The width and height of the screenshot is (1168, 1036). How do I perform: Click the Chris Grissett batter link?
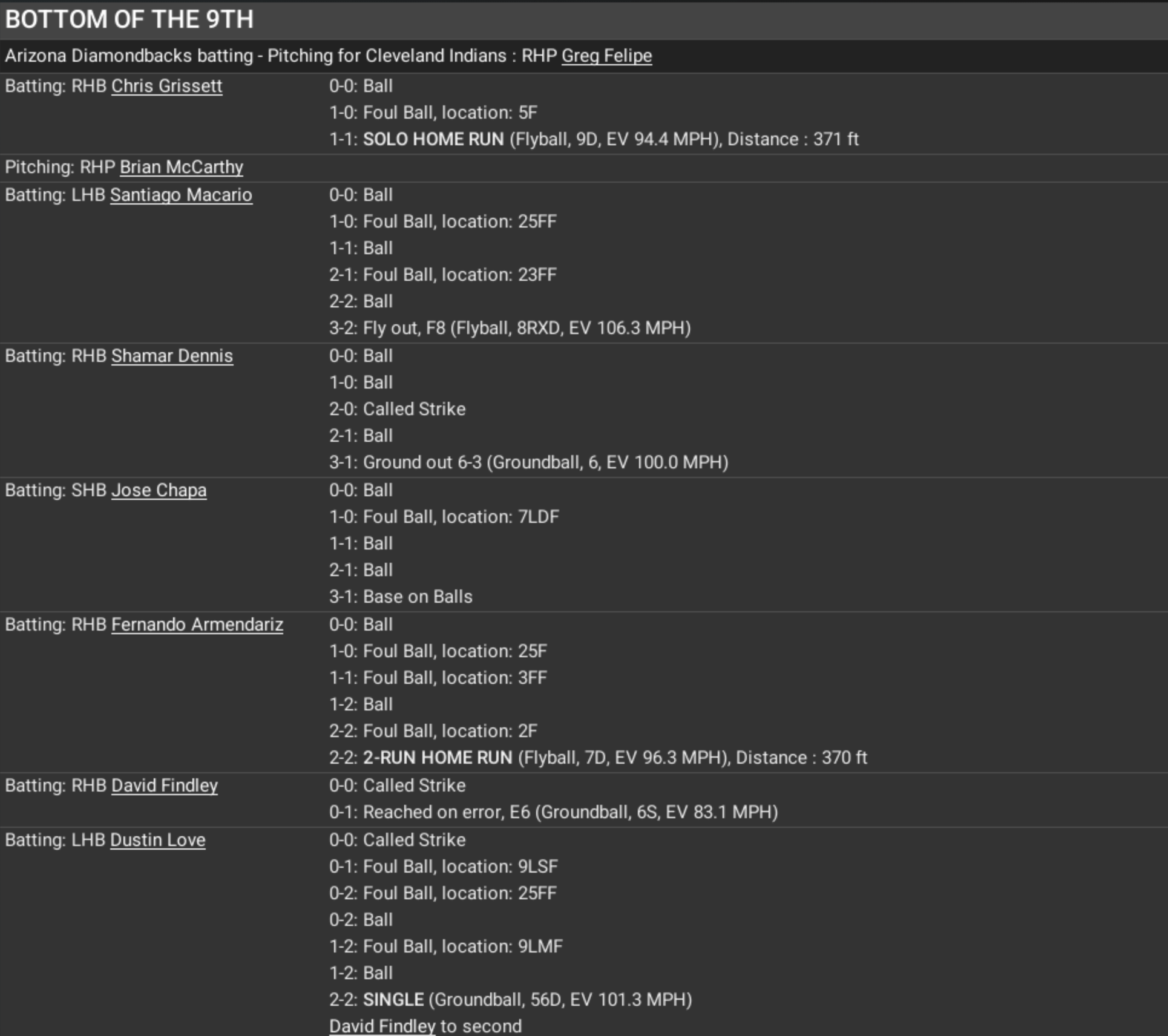tap(166, 86)
